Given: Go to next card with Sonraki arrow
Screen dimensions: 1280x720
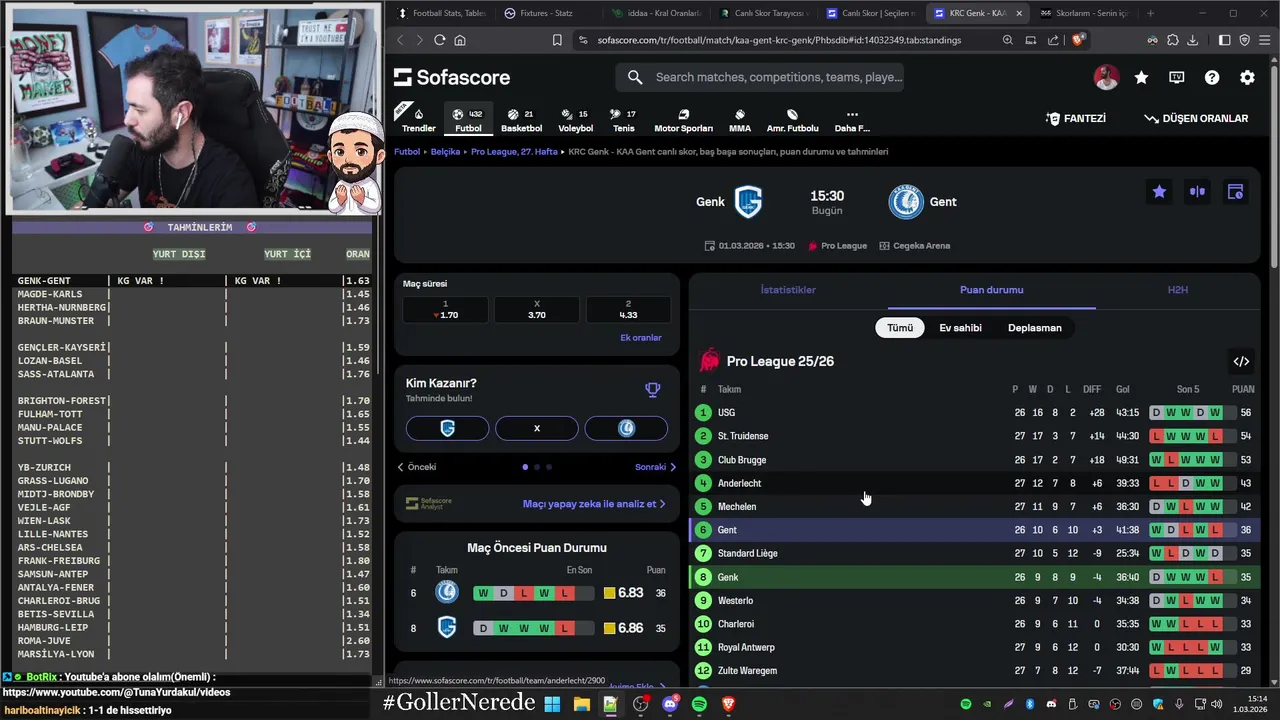Looking at the screenshot, I should pos(655,467).
